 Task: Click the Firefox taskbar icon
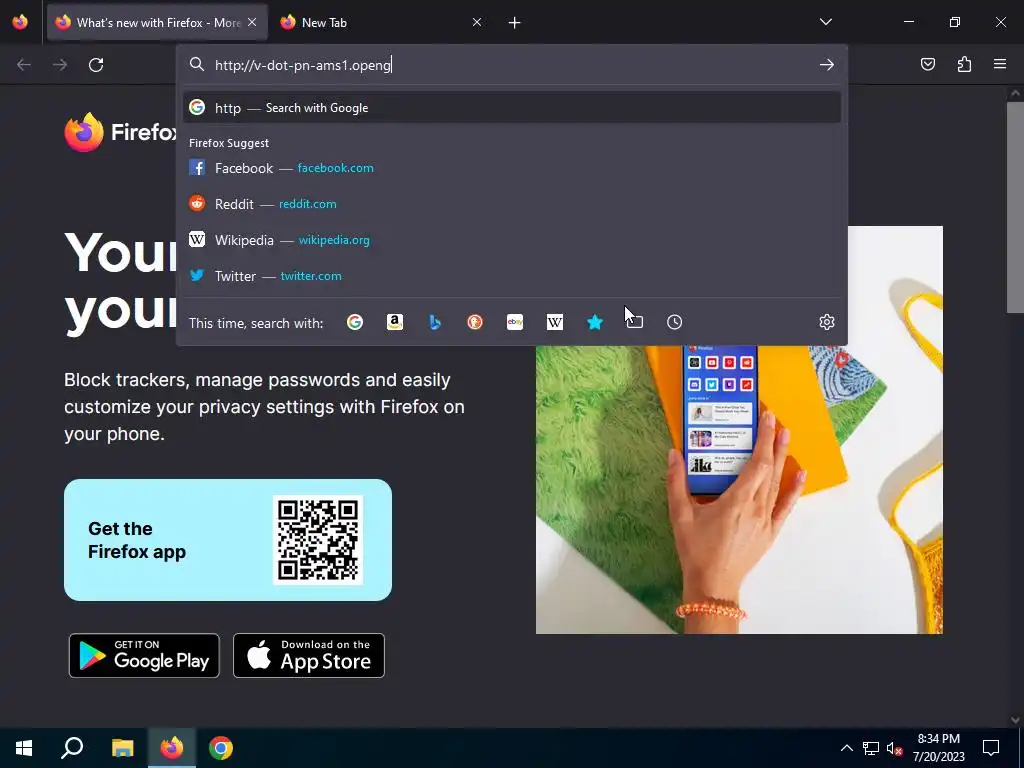pos(172,748)
